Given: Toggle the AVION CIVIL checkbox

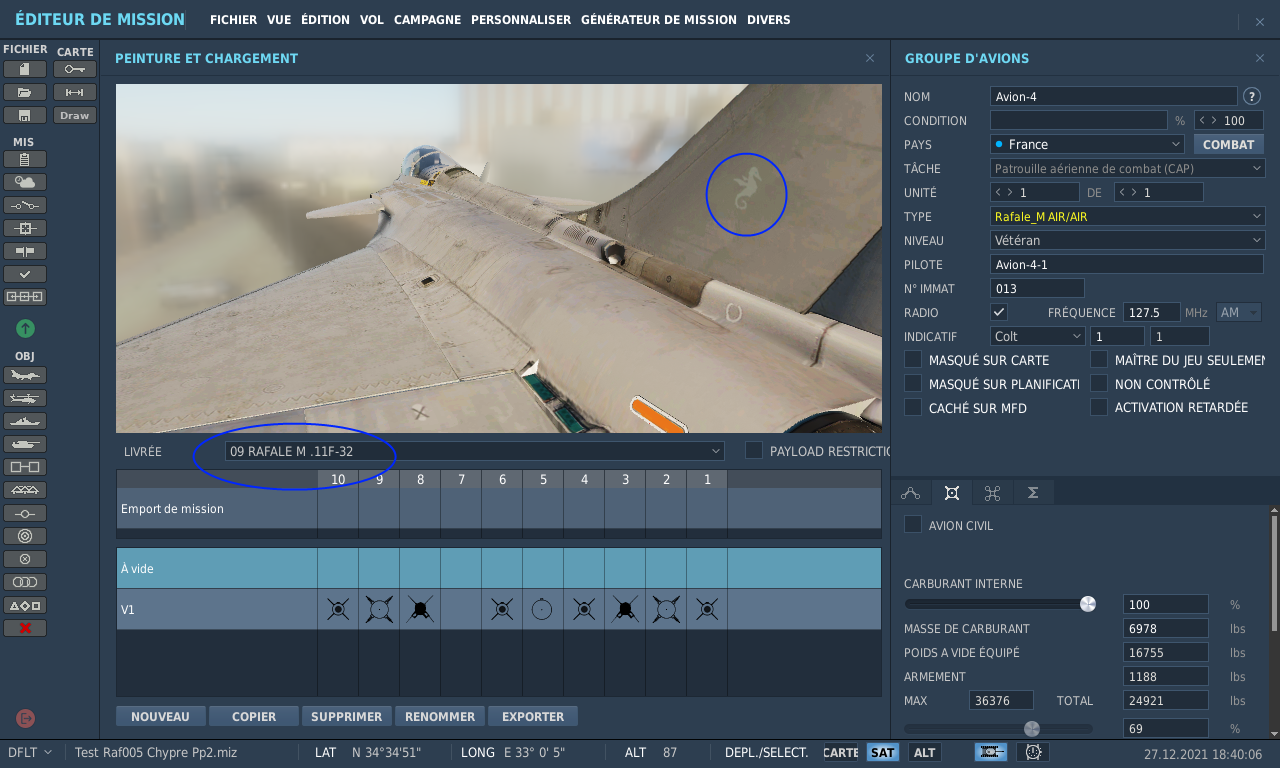Looking at the screenshot, I should click(x=913, y=525).
